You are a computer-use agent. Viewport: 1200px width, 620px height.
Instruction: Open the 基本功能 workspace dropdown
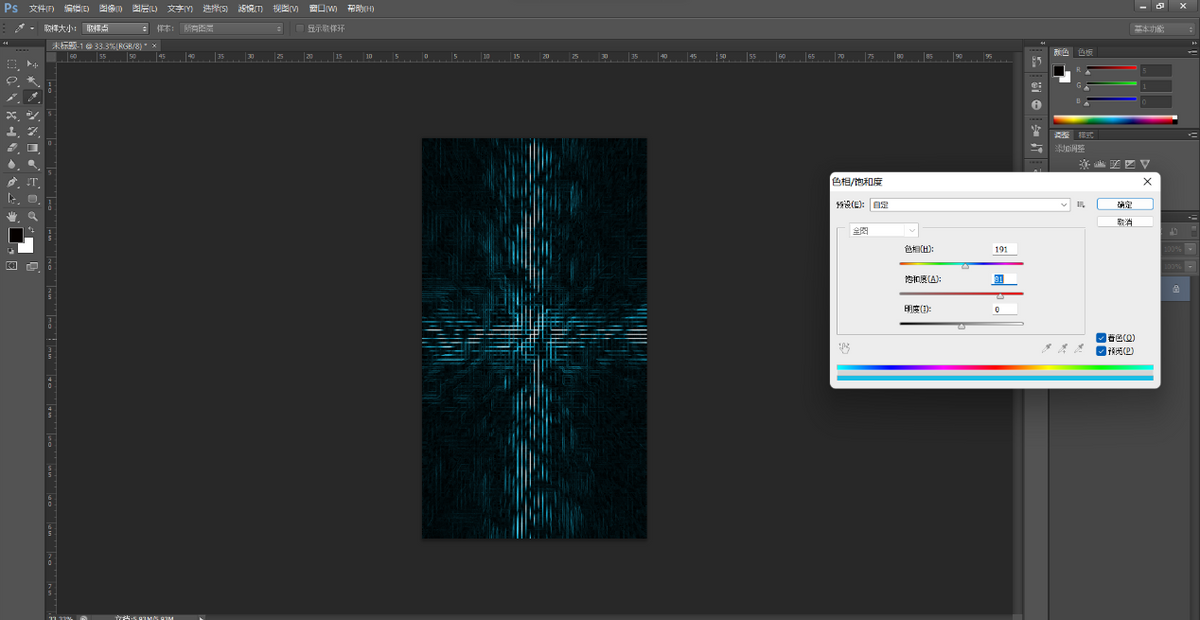click(1160, 29)
